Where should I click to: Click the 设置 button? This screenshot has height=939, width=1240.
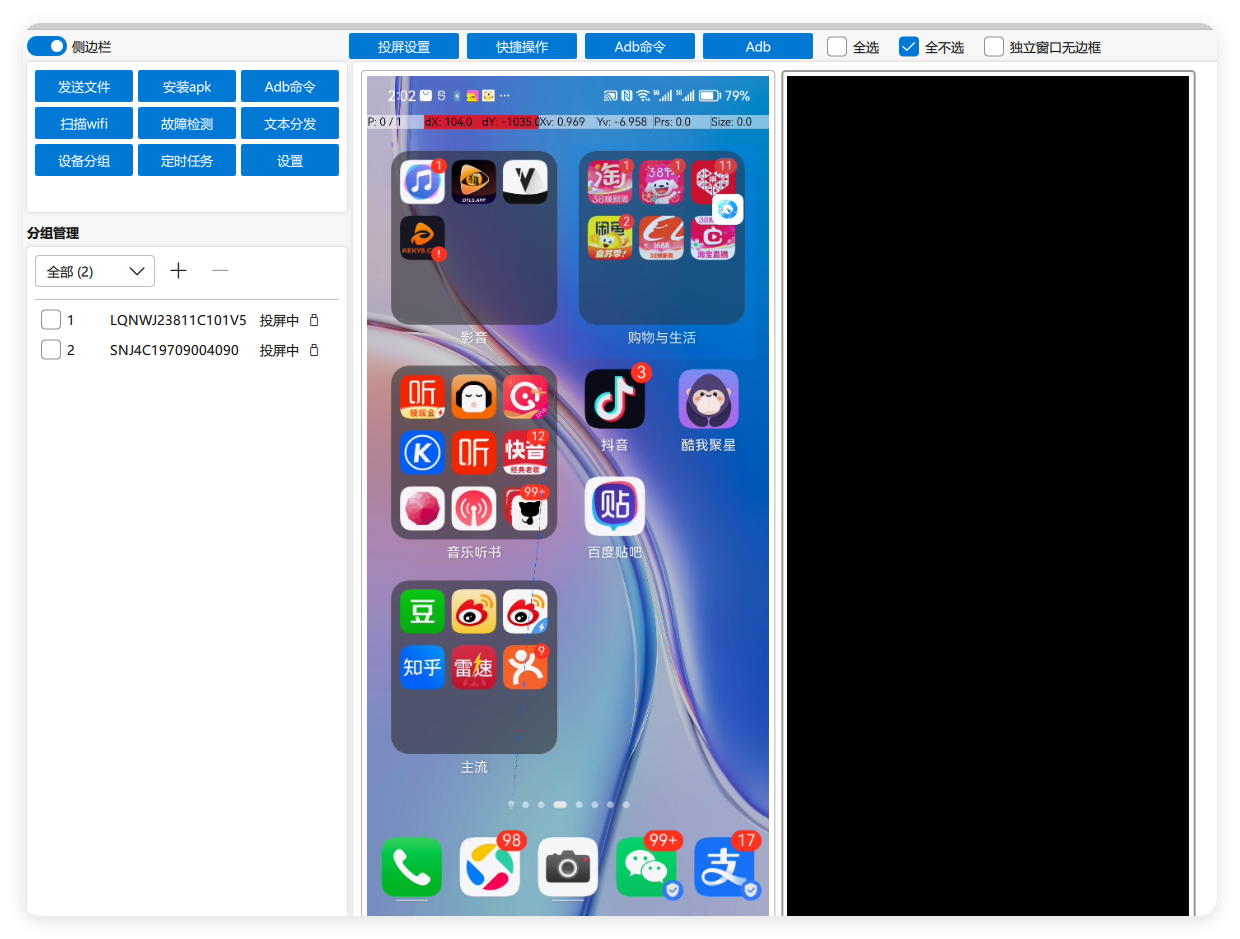290,160
